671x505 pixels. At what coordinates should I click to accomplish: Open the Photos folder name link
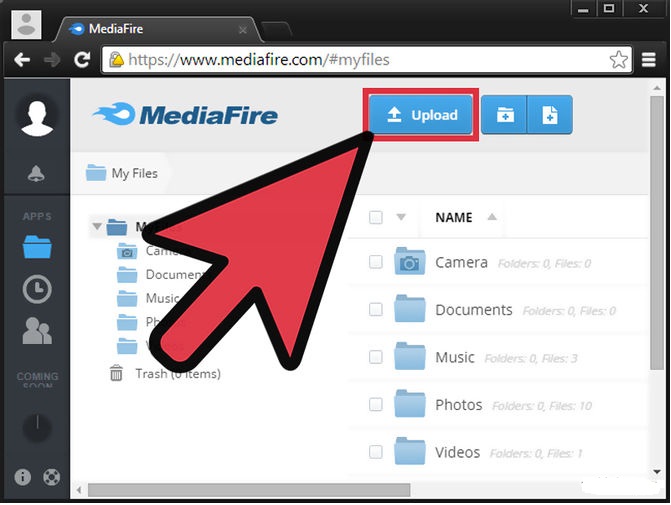click(x=459, y=404)
